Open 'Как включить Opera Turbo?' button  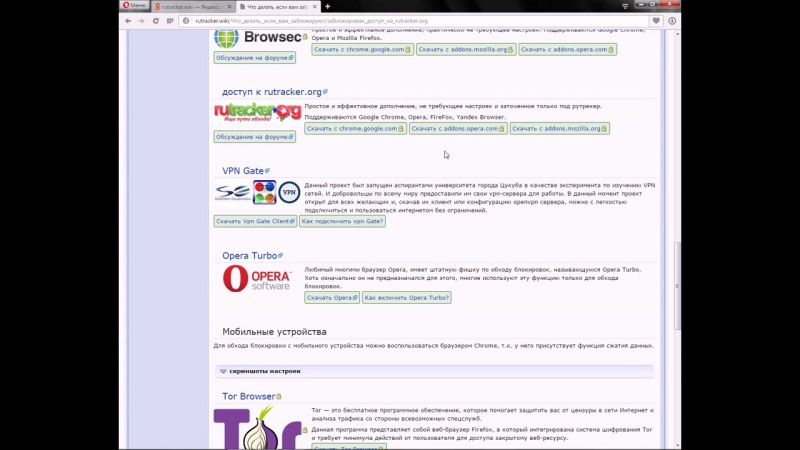(407, 297)
